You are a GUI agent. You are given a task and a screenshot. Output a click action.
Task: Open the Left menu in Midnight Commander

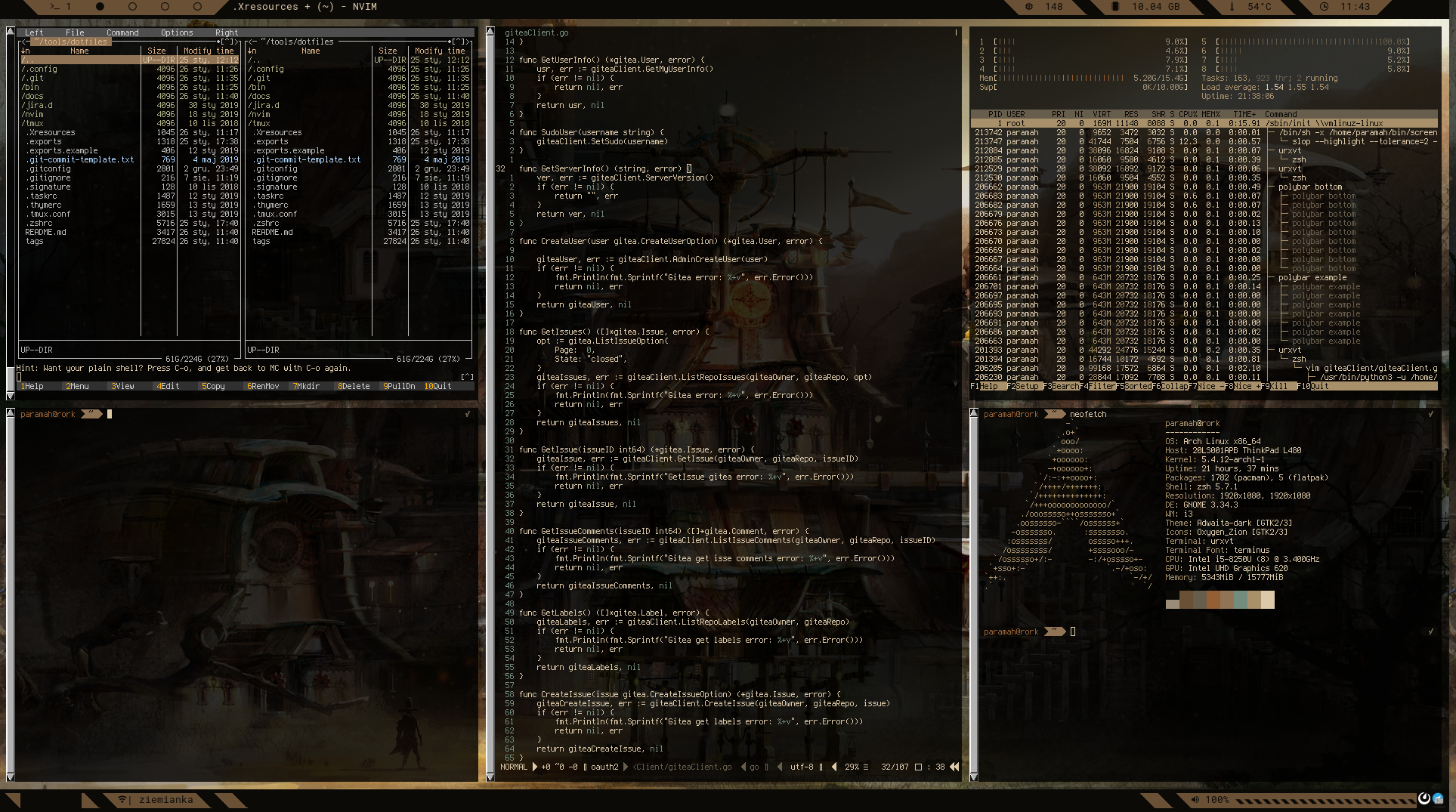click(34, 32)
